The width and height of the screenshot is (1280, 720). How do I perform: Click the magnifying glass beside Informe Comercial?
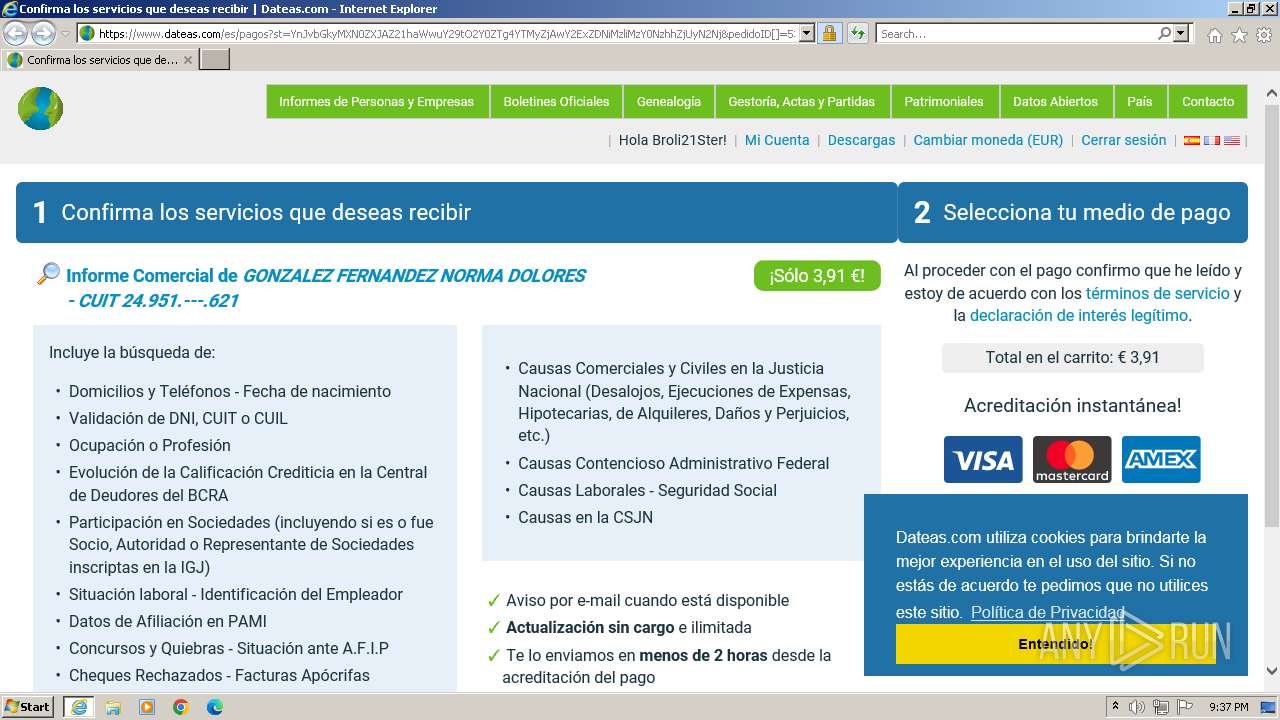click(x=48, y=274)
